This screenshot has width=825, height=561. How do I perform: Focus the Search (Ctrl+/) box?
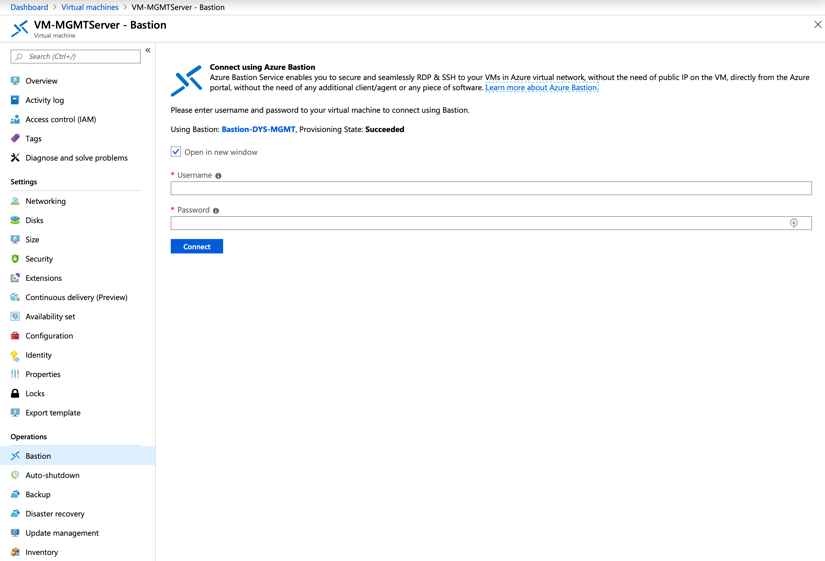coord(75,56)
